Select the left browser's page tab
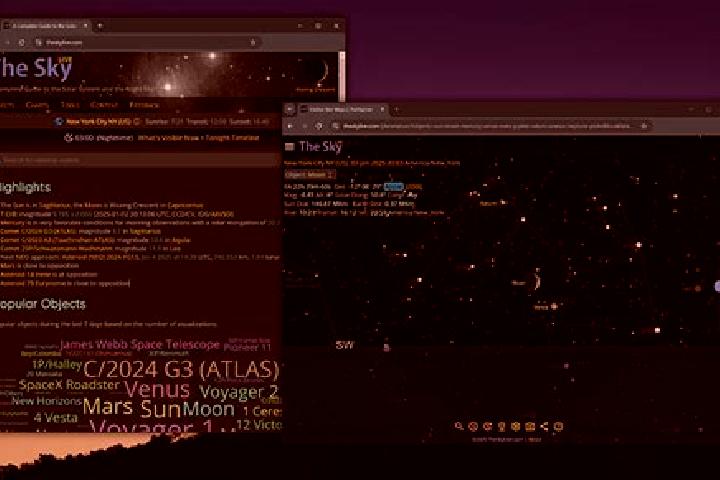The height and width of the screenshot is (480, 720). coord(44,26)
